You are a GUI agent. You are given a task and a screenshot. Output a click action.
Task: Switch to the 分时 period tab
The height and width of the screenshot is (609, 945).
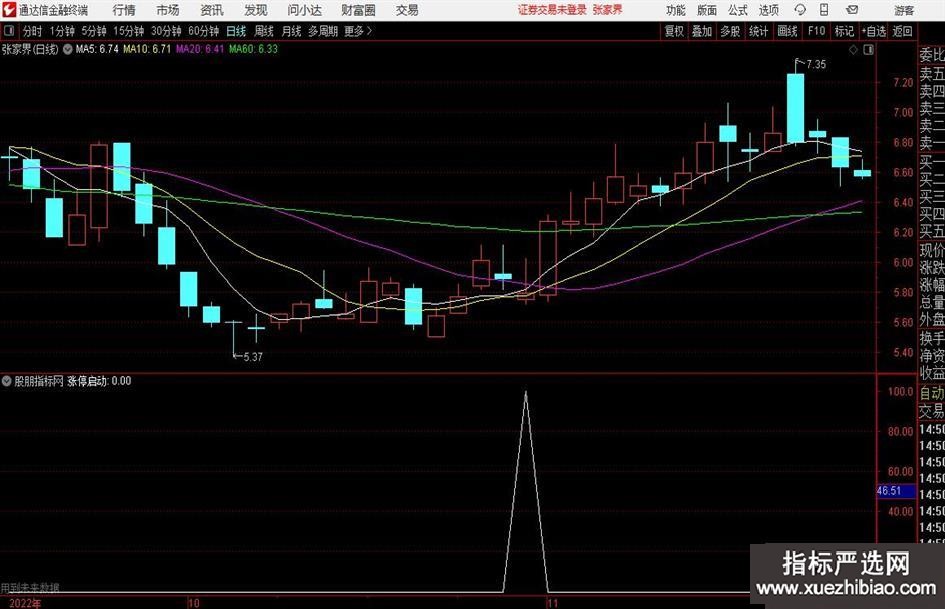coord(33,31)
